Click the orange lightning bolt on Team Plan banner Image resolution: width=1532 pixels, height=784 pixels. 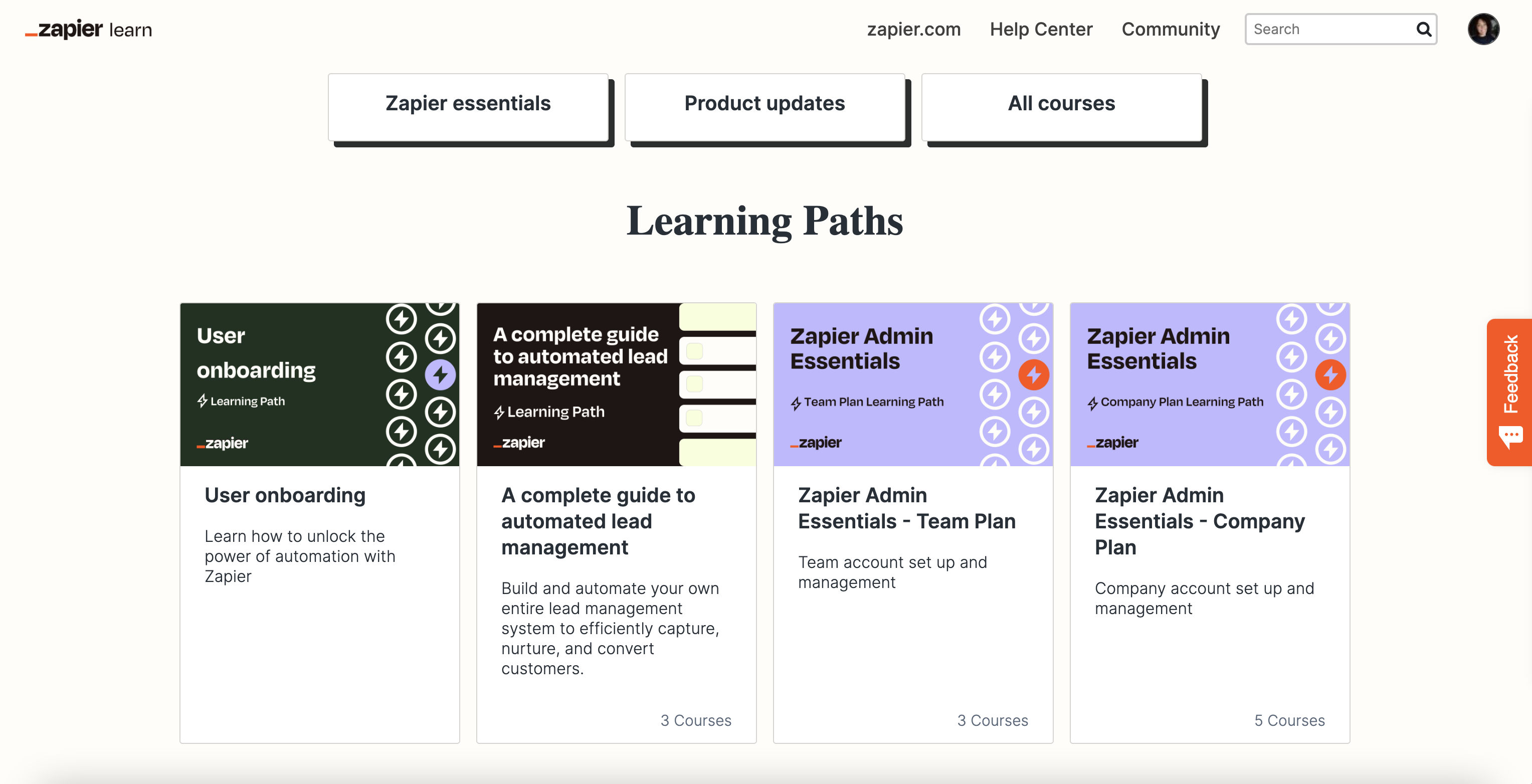(x=1034, y=375)
